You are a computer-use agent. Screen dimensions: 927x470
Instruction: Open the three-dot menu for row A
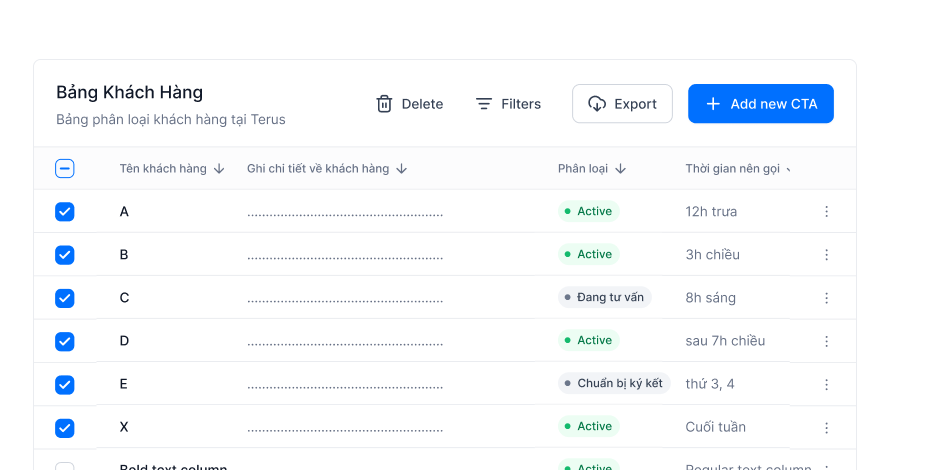point(826,212)
